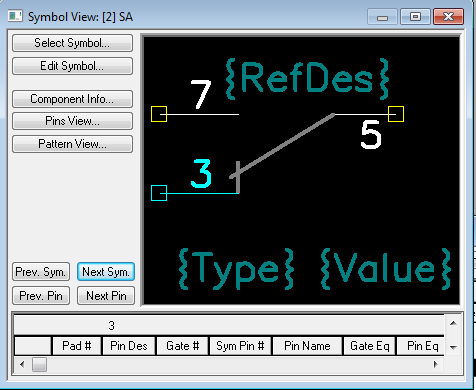Click the yellow square endpoint of pin 5
This screenshot has height=390, width=476.
point(396,114)
